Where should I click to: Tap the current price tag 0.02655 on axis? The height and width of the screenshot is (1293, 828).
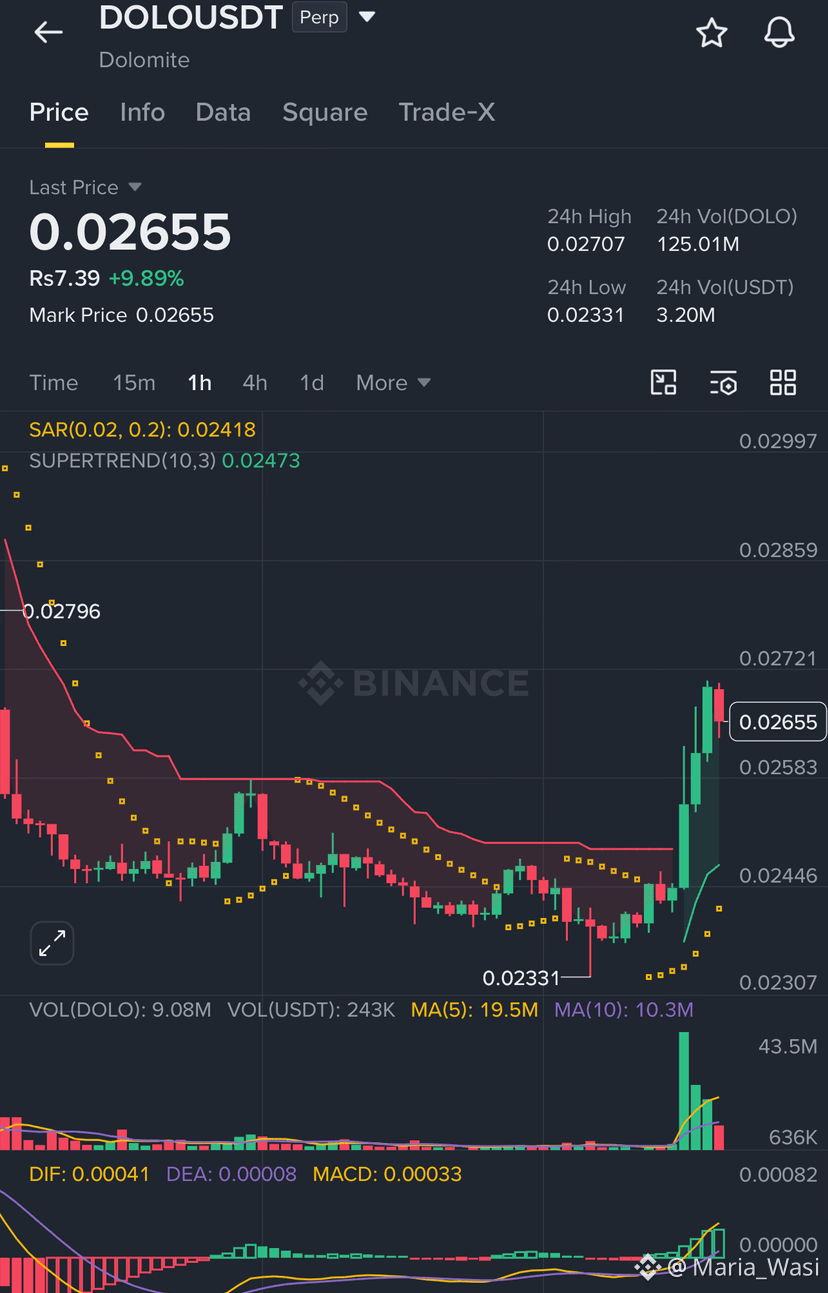tap(778, 722)
